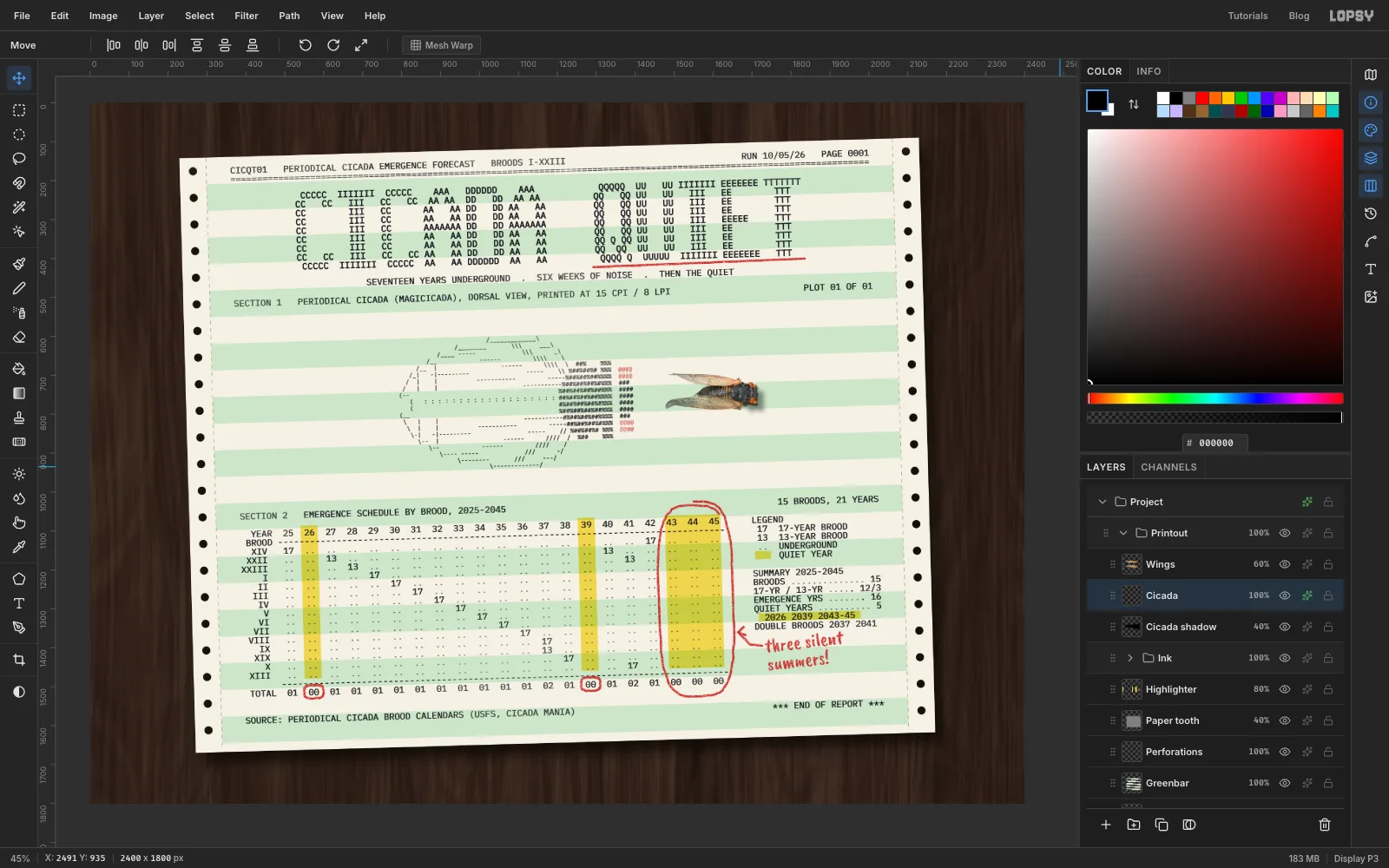This screenshot has height=868, width=1389.
Task: Pick the Polygon shape tool
Action: tap(18, 579)
